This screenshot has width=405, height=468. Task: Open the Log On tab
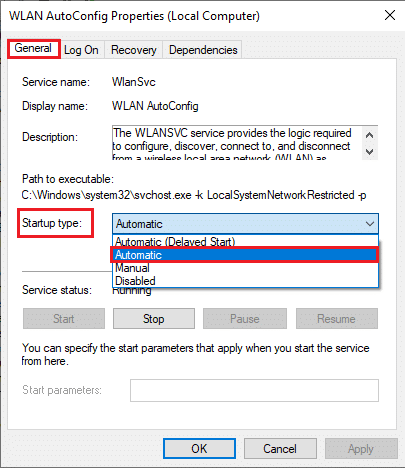(x=81, y=50)
